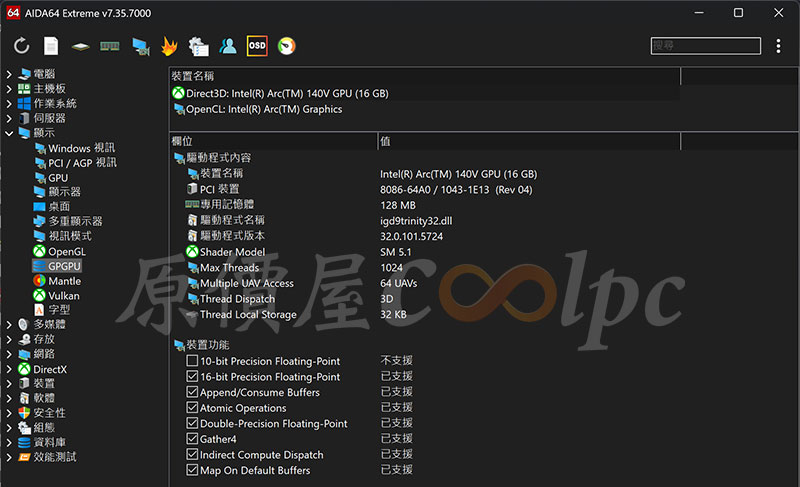Toggle Double-Precision Floating-Point checkbox
The width and height of the screenshot is (800, 487).
192,423
